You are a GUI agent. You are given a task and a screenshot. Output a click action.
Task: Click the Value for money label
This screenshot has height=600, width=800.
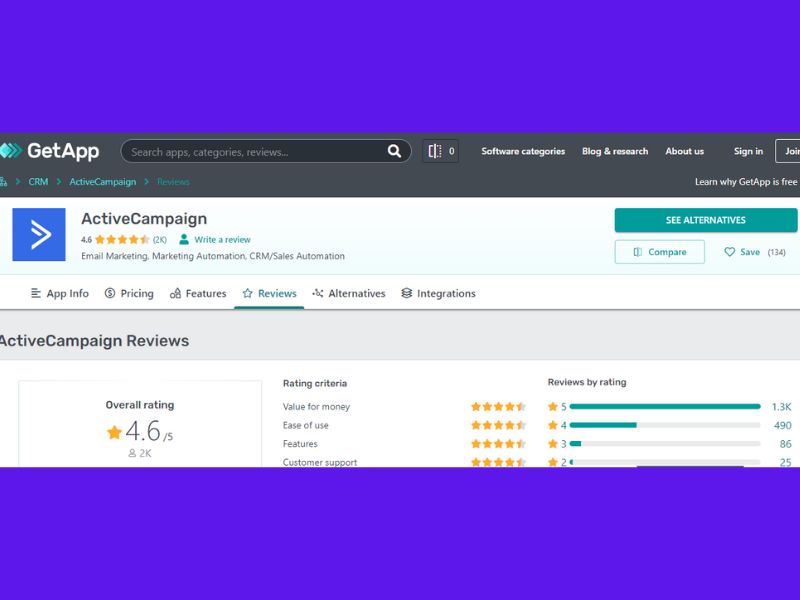[316, 407]
